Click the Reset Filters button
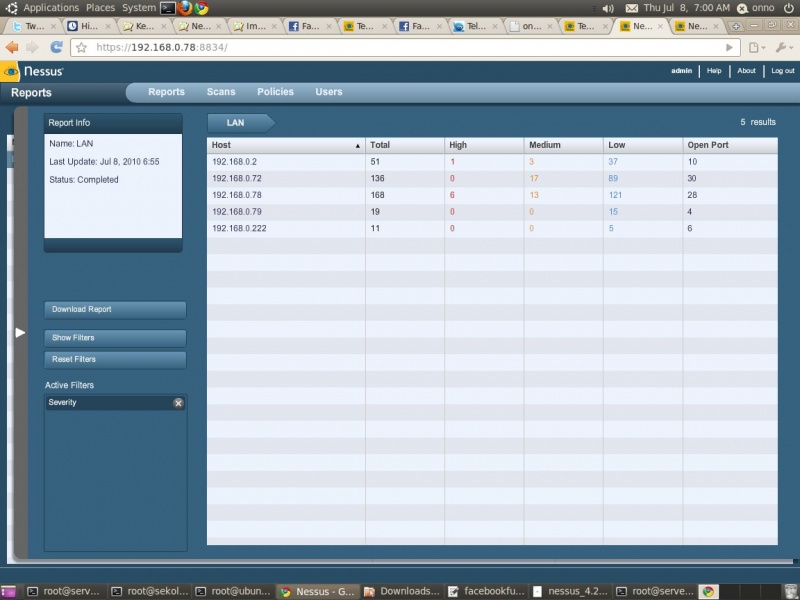This screenshot has height=600, width=800. [x=115, y=359]
